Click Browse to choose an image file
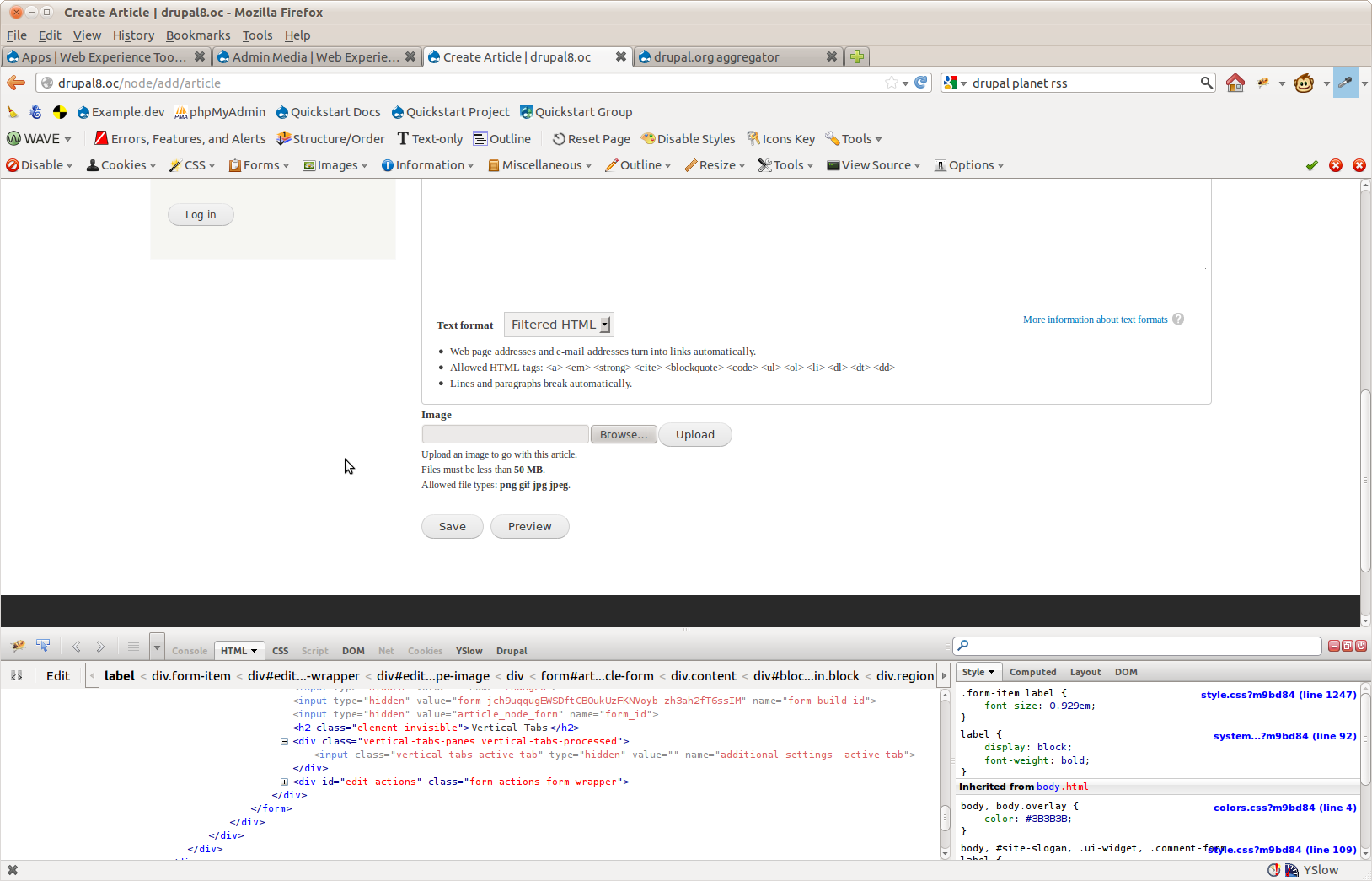 (624, 434)
